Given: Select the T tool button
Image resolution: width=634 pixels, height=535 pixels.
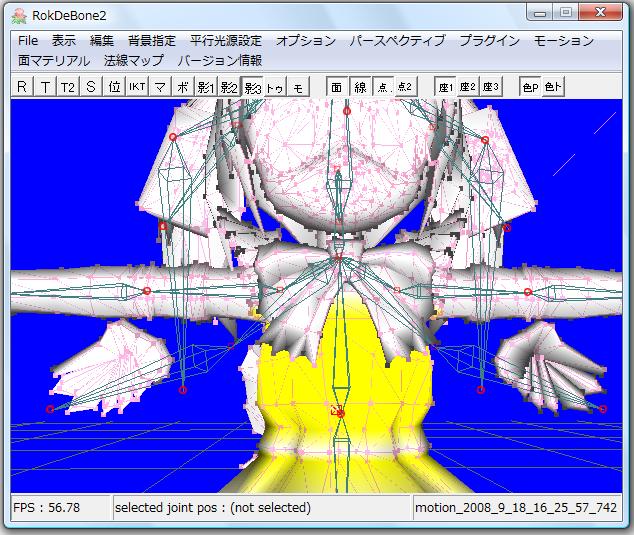Looking at the screenshot, I should pos(45,87).
